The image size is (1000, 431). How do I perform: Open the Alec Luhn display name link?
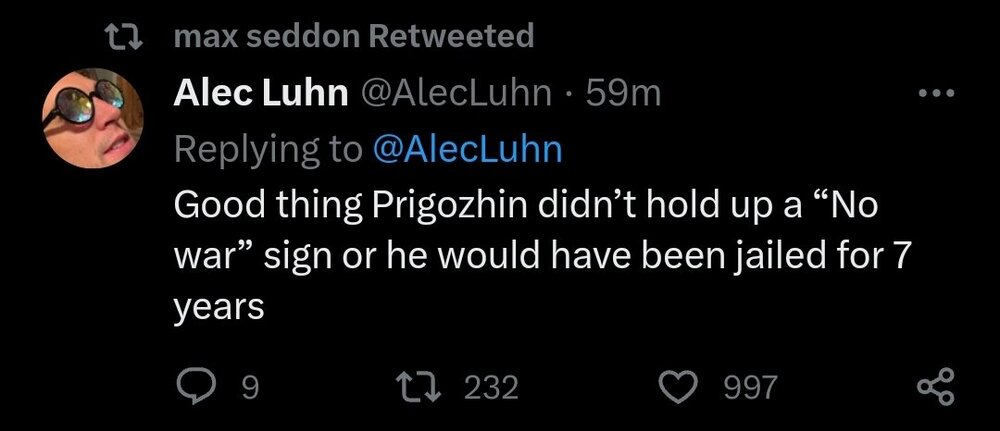point(261,94)
